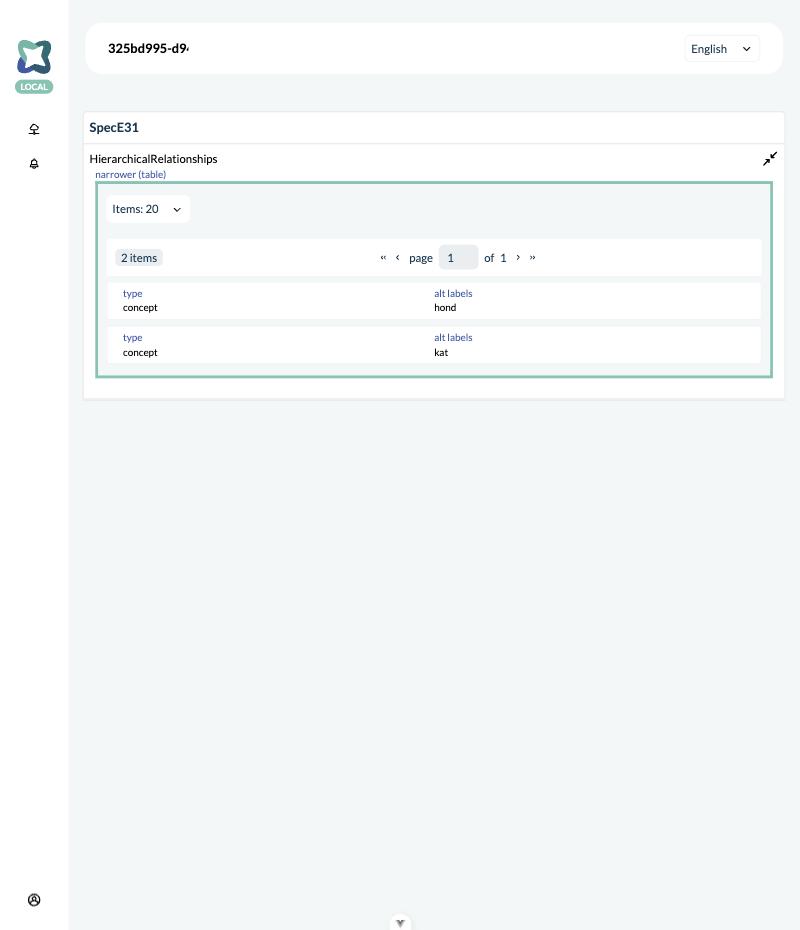Open the tree icon in the sidebar
This screenshot has width=800, height=930.
34,129
